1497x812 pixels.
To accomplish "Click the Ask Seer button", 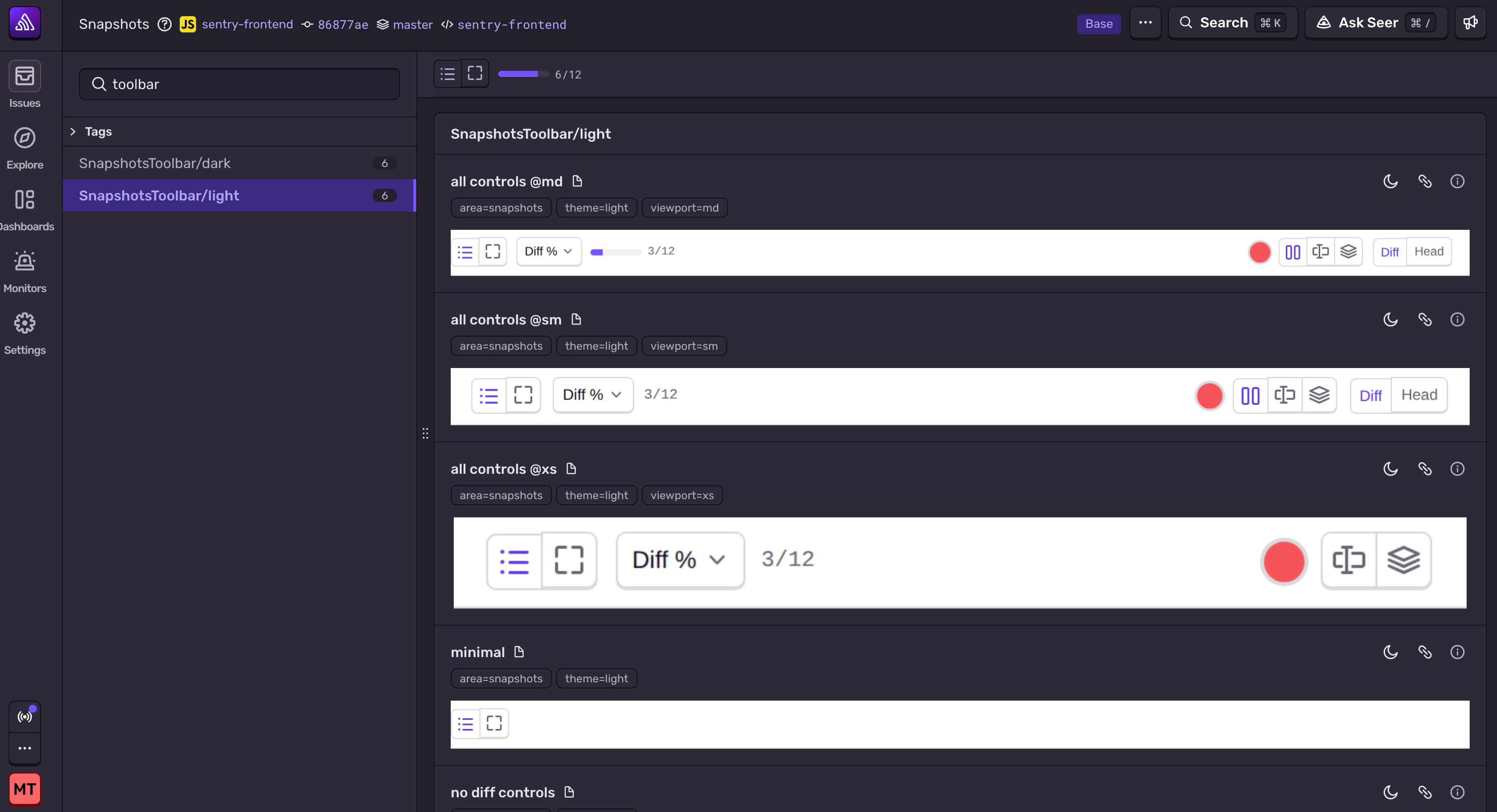I will [x=1375, y=23].
